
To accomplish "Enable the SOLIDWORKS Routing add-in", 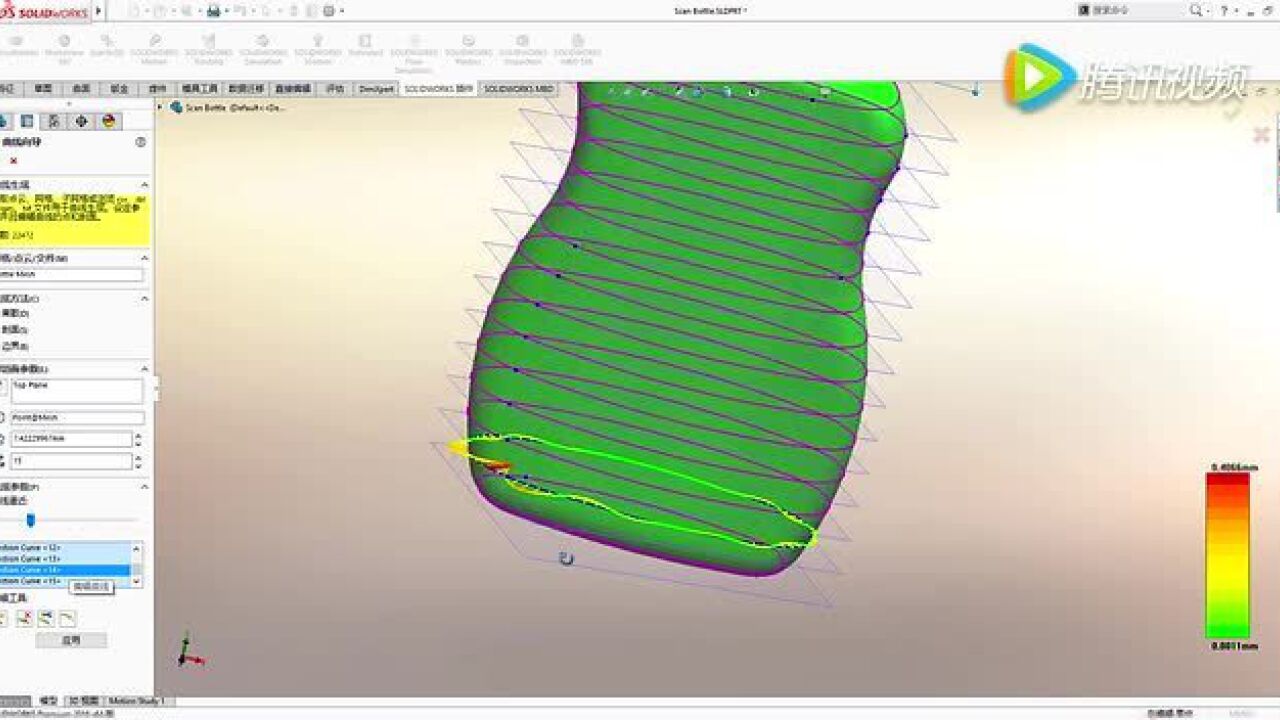I will click(x=209, y=45).
